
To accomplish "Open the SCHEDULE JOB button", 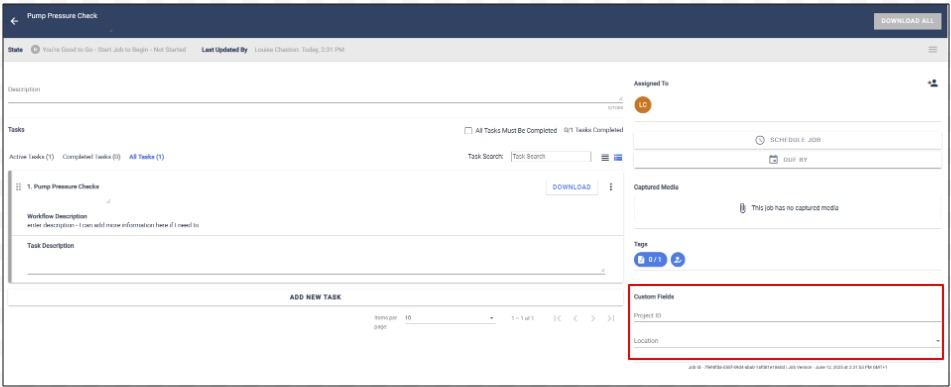I will click(787, 140).
